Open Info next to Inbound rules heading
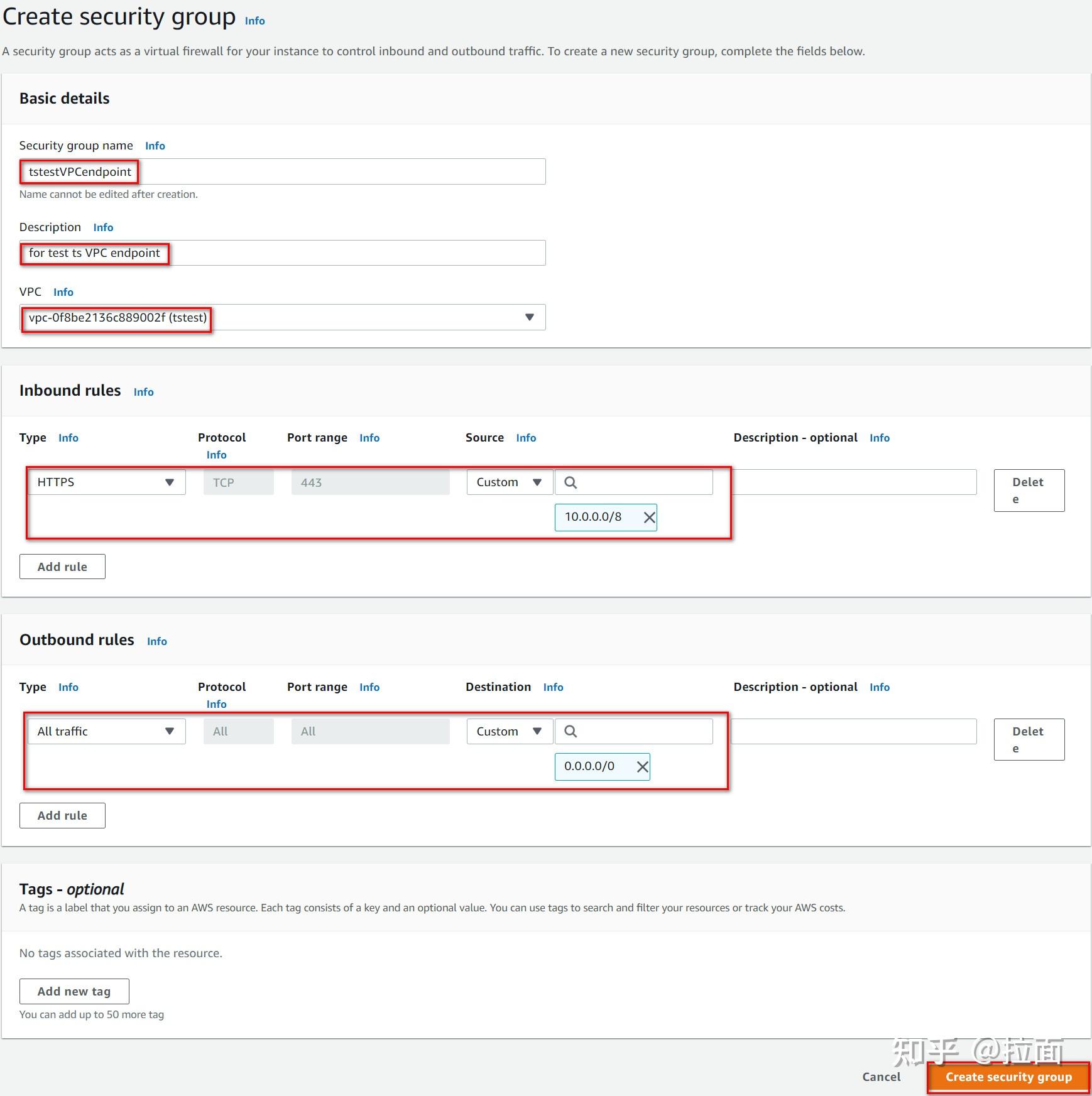The height and width of the screenshot is (1096, 1092). pos(143,391)
